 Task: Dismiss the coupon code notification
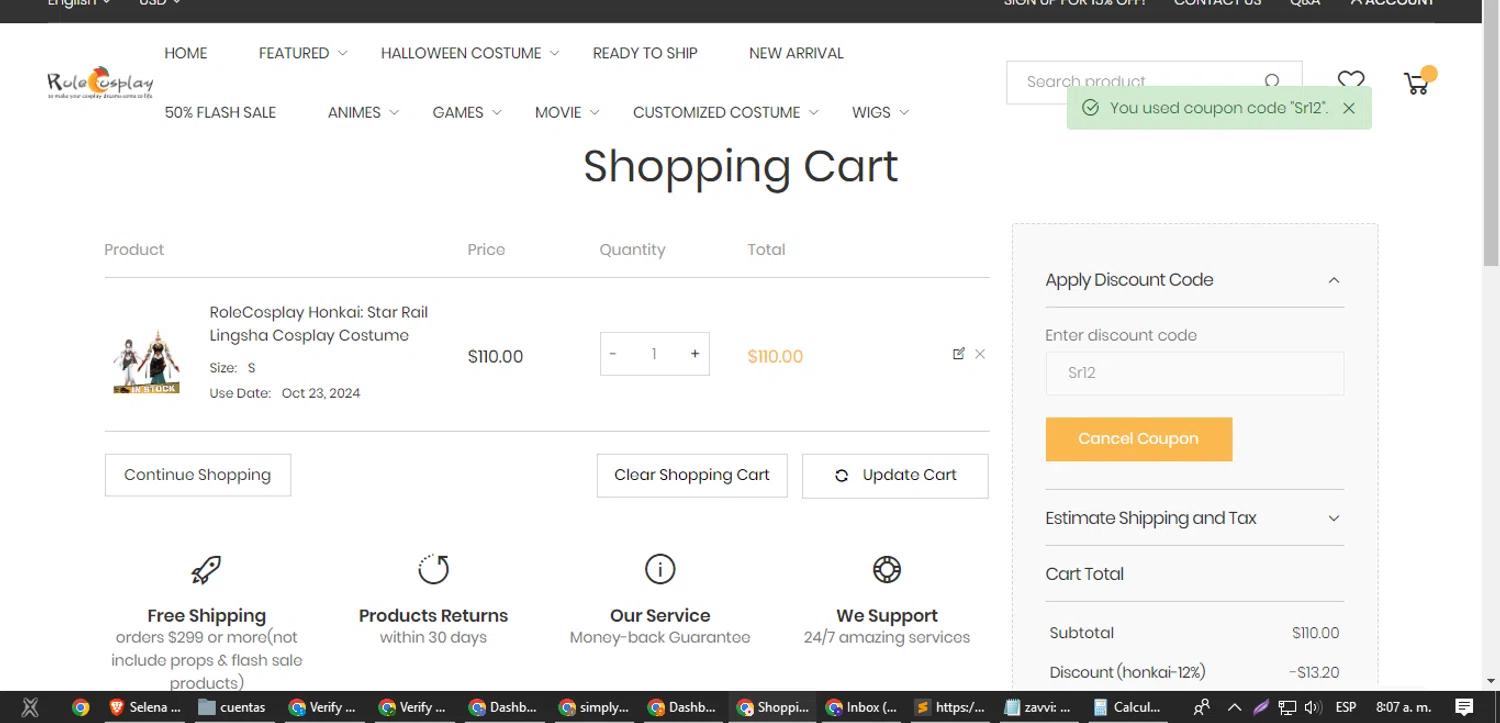[x=1349, y=108]
